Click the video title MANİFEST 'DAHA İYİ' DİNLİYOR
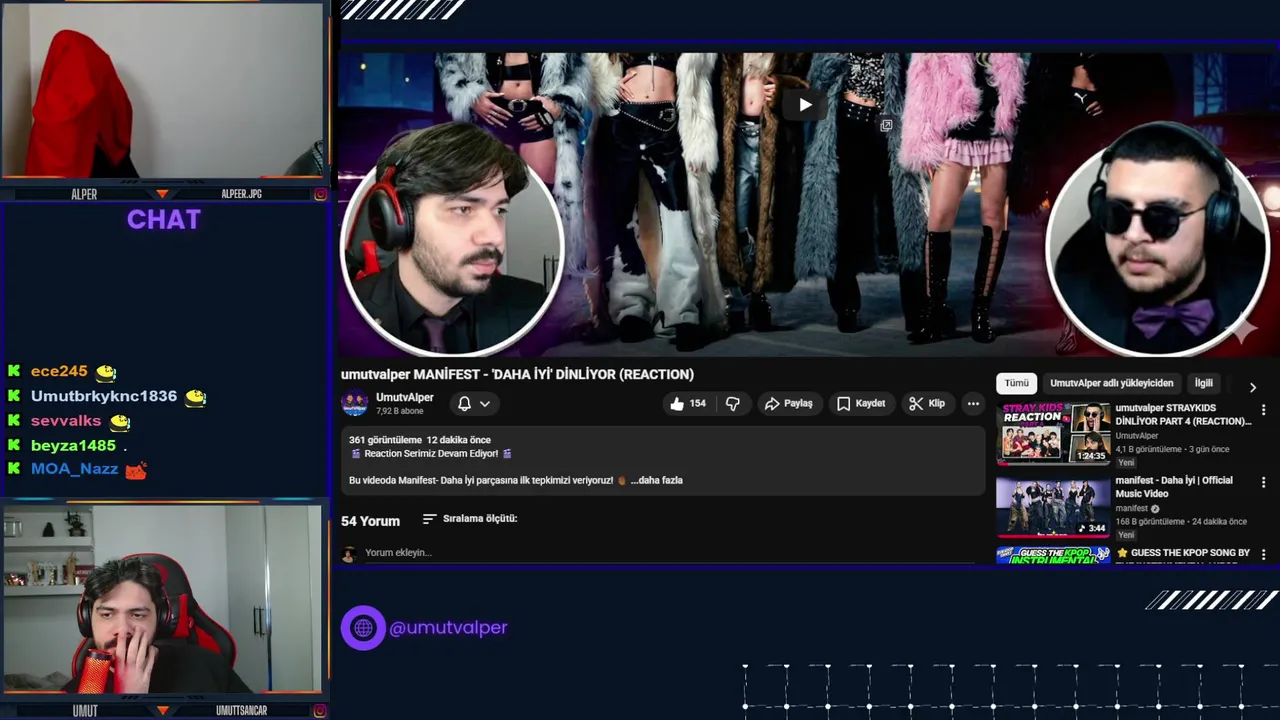 point(517,374)
